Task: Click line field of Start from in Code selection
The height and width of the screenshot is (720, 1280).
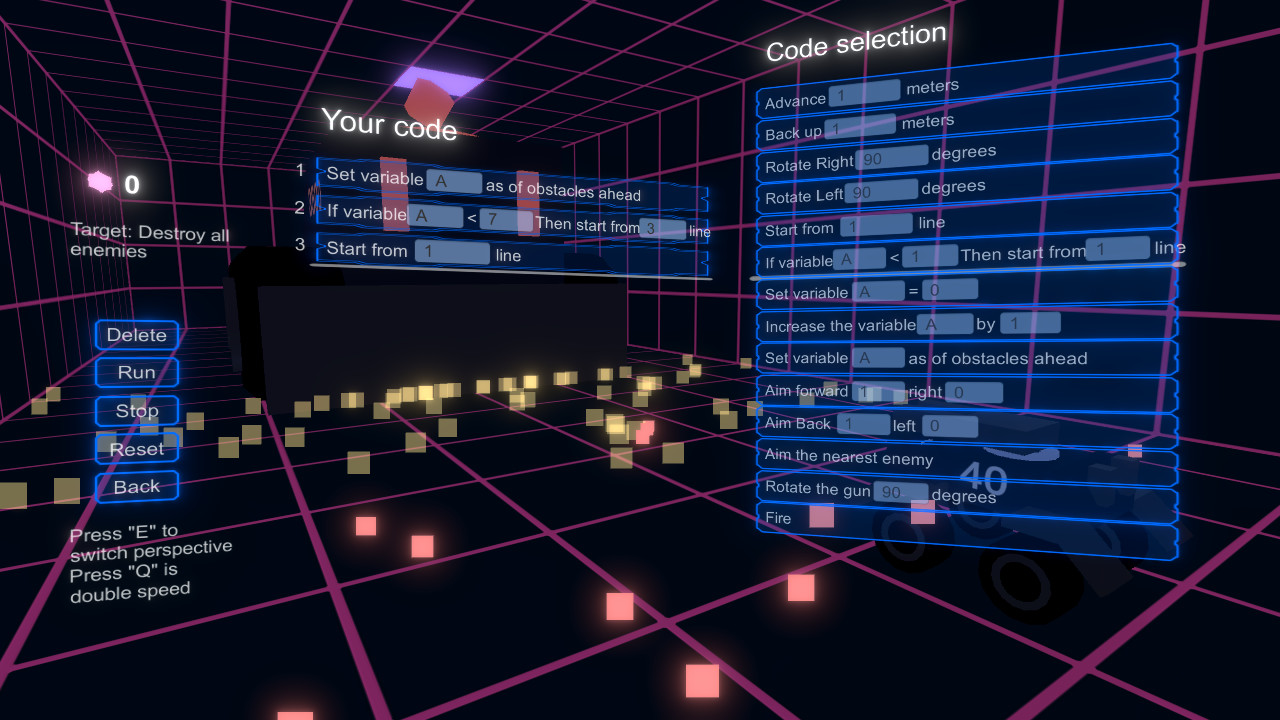Action: click(877, 225)
